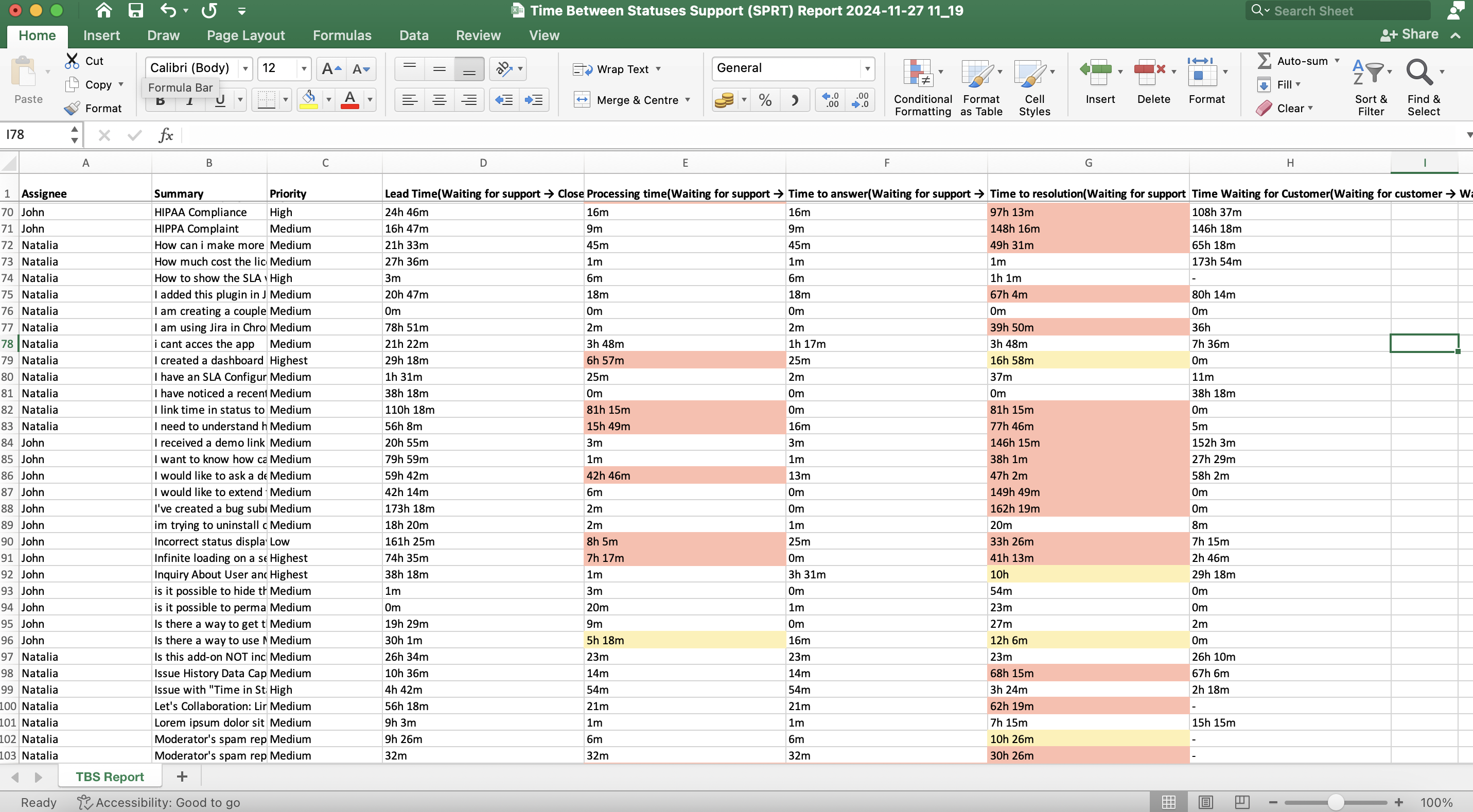Apply percent number format

point(765,99)
